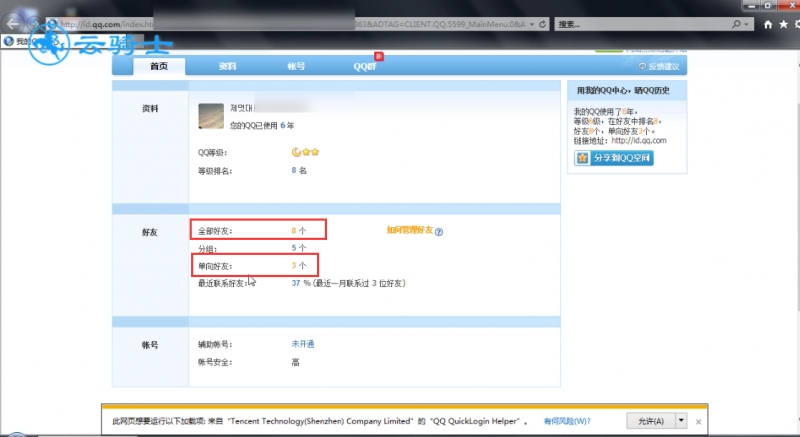Click the 单向好友 count 3 个
The height and width of the screenshot is (437, 800).
coord(299,266)
